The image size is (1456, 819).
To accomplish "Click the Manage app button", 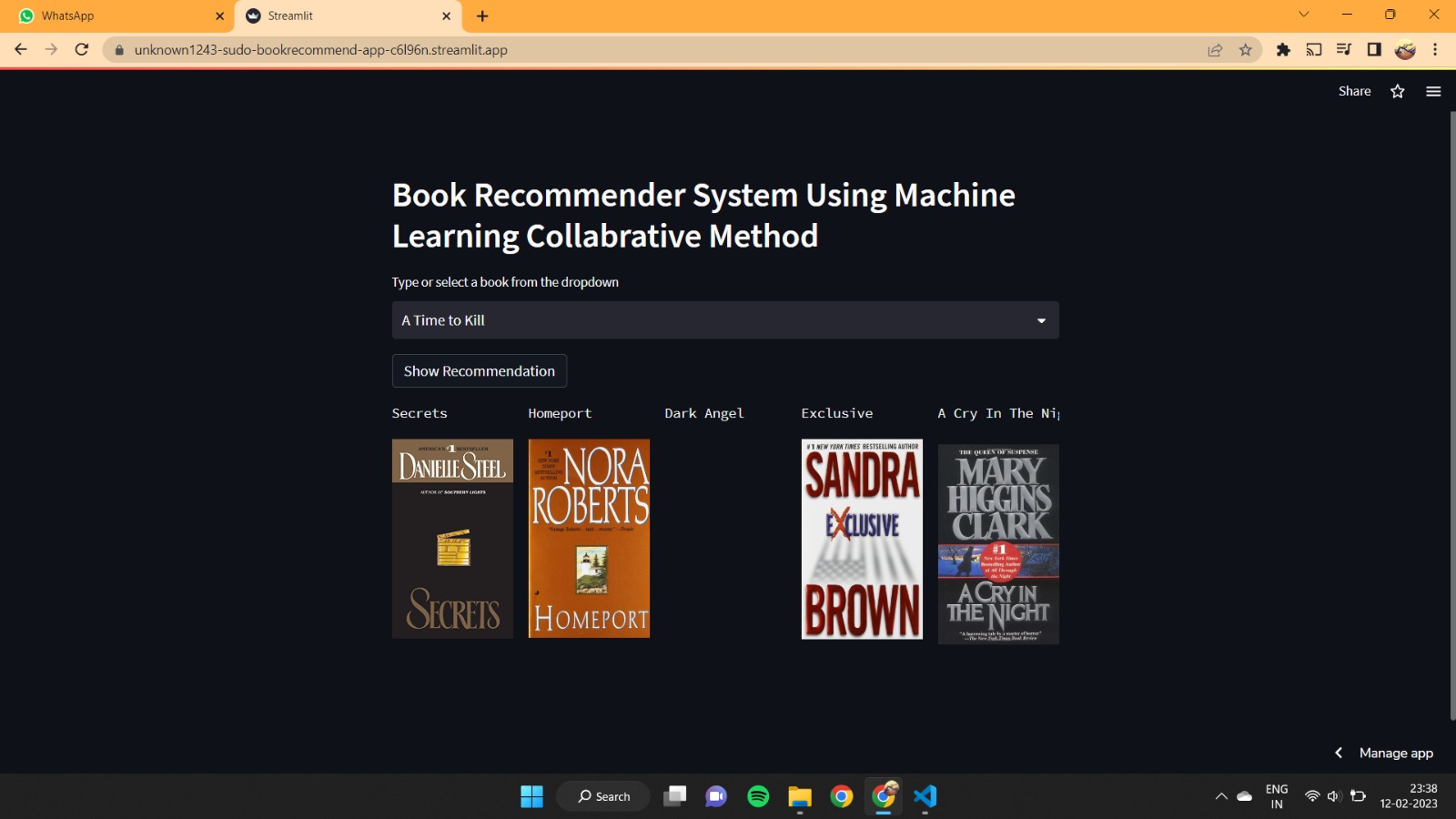I will click(x=1396, y=753).
